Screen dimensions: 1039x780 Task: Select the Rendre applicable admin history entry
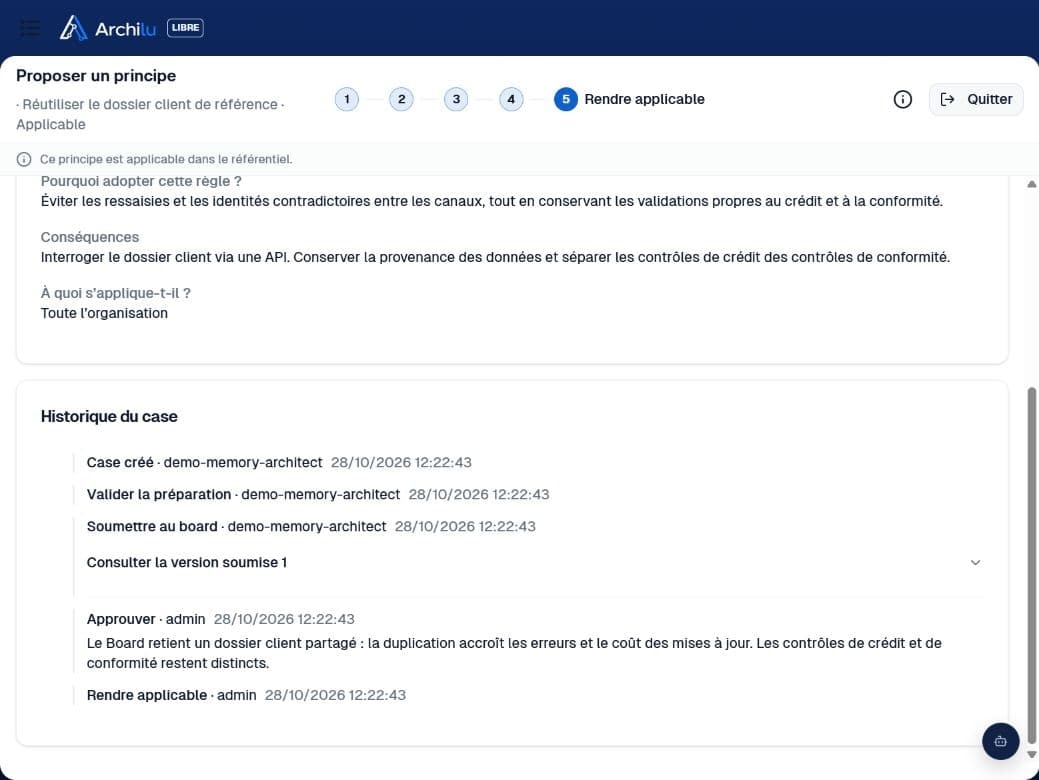pyautogui.click(x=246, y=695)
